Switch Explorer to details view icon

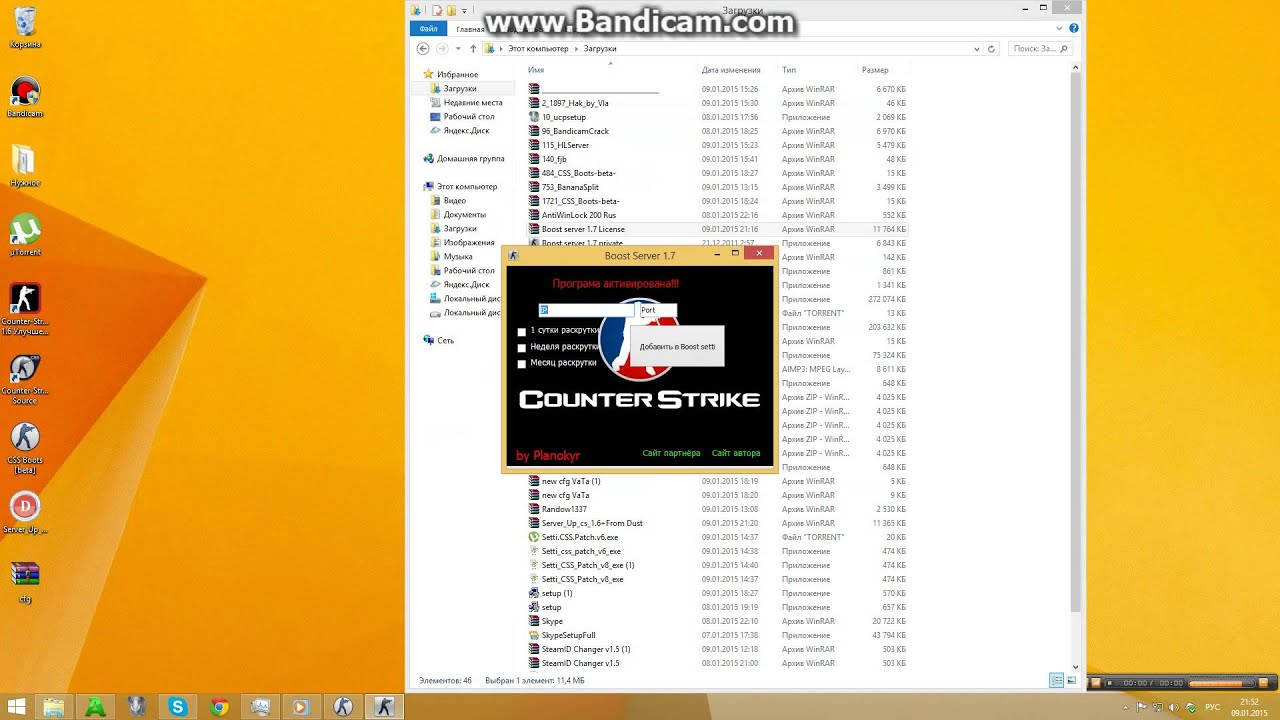[x=1056, y=680]
